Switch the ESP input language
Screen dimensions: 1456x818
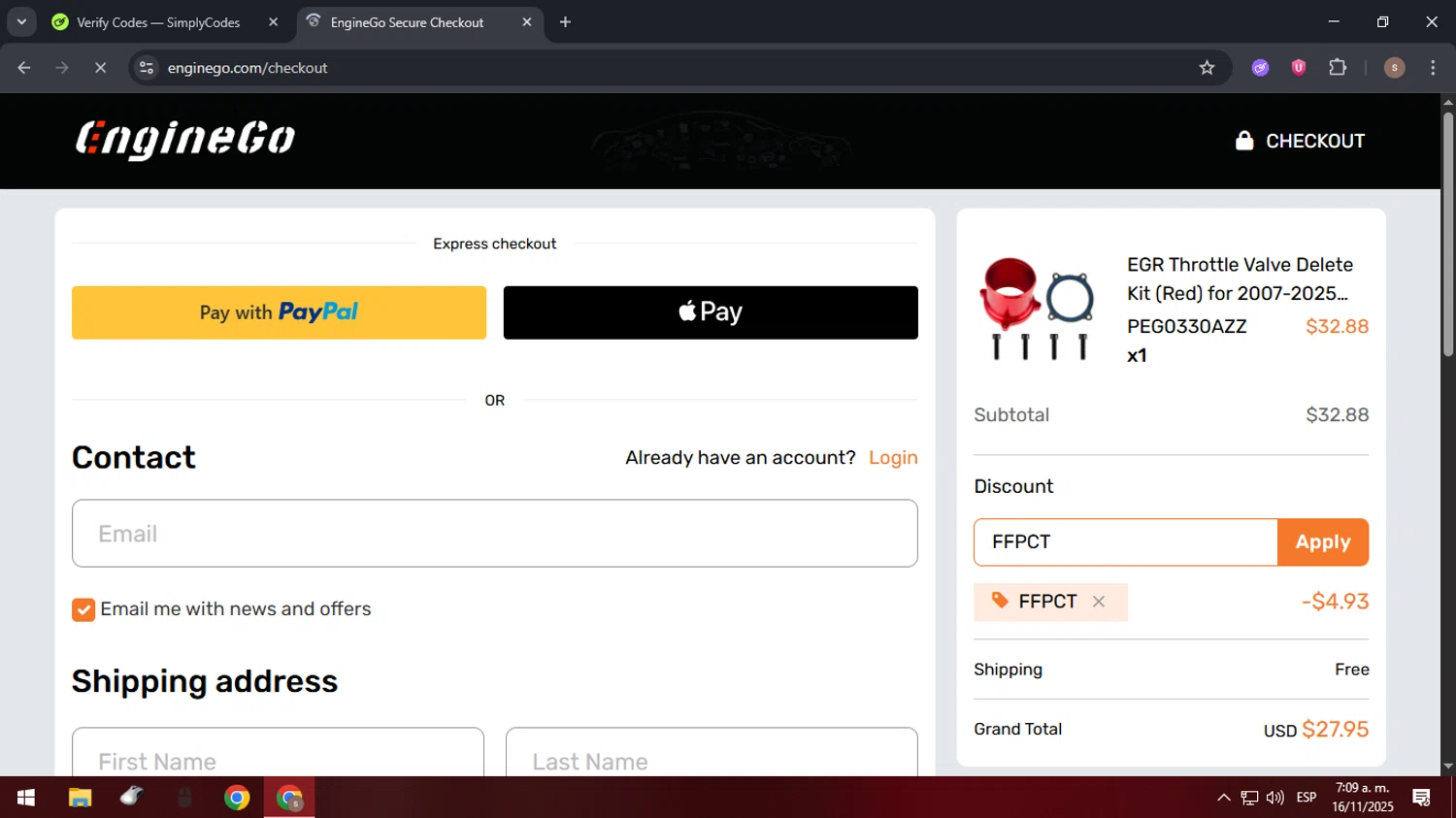[x=1307, y=798]
